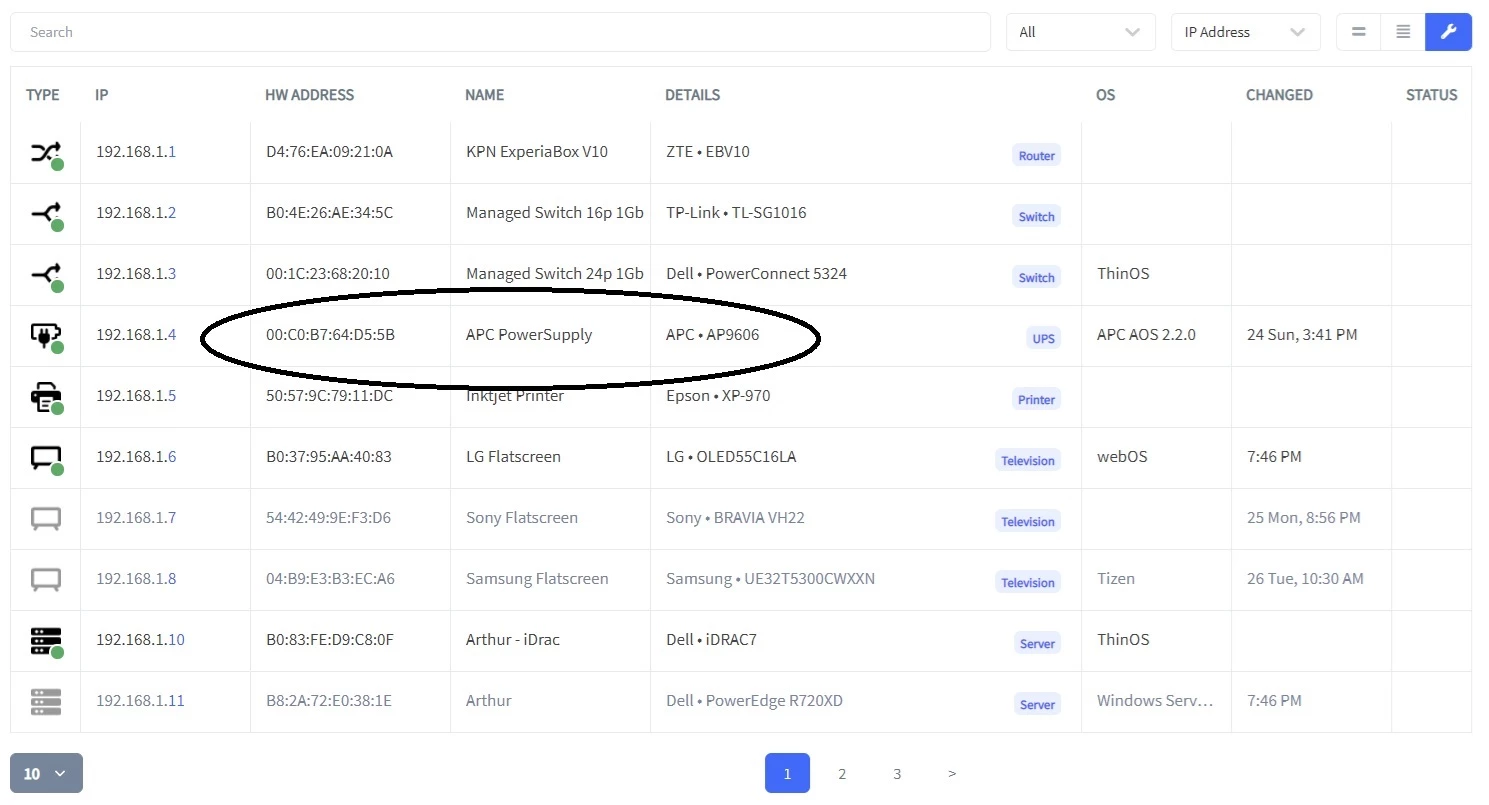Click the Router tag badge
The width and height of the screenshot is (1489, 805).
[x=1036, y=156]
